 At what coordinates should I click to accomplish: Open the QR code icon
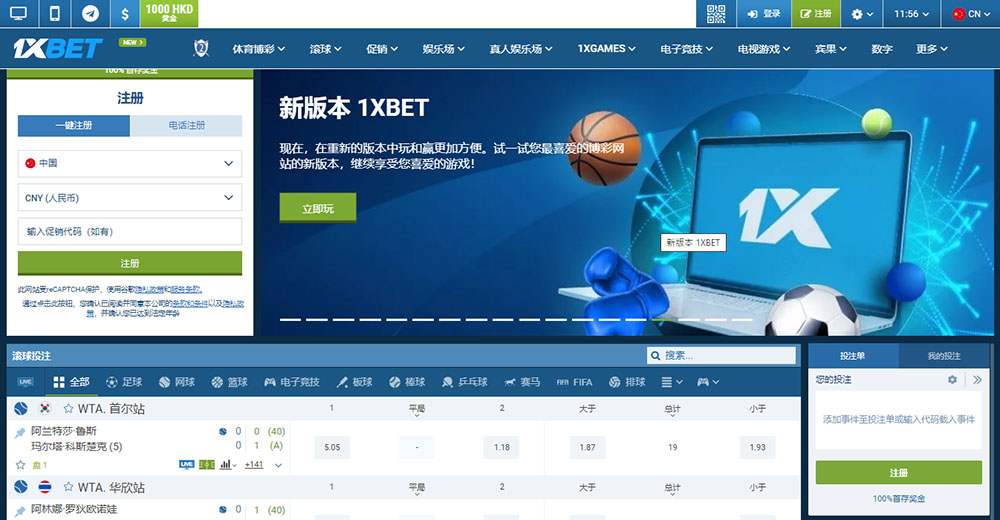[x=716, y=13]
